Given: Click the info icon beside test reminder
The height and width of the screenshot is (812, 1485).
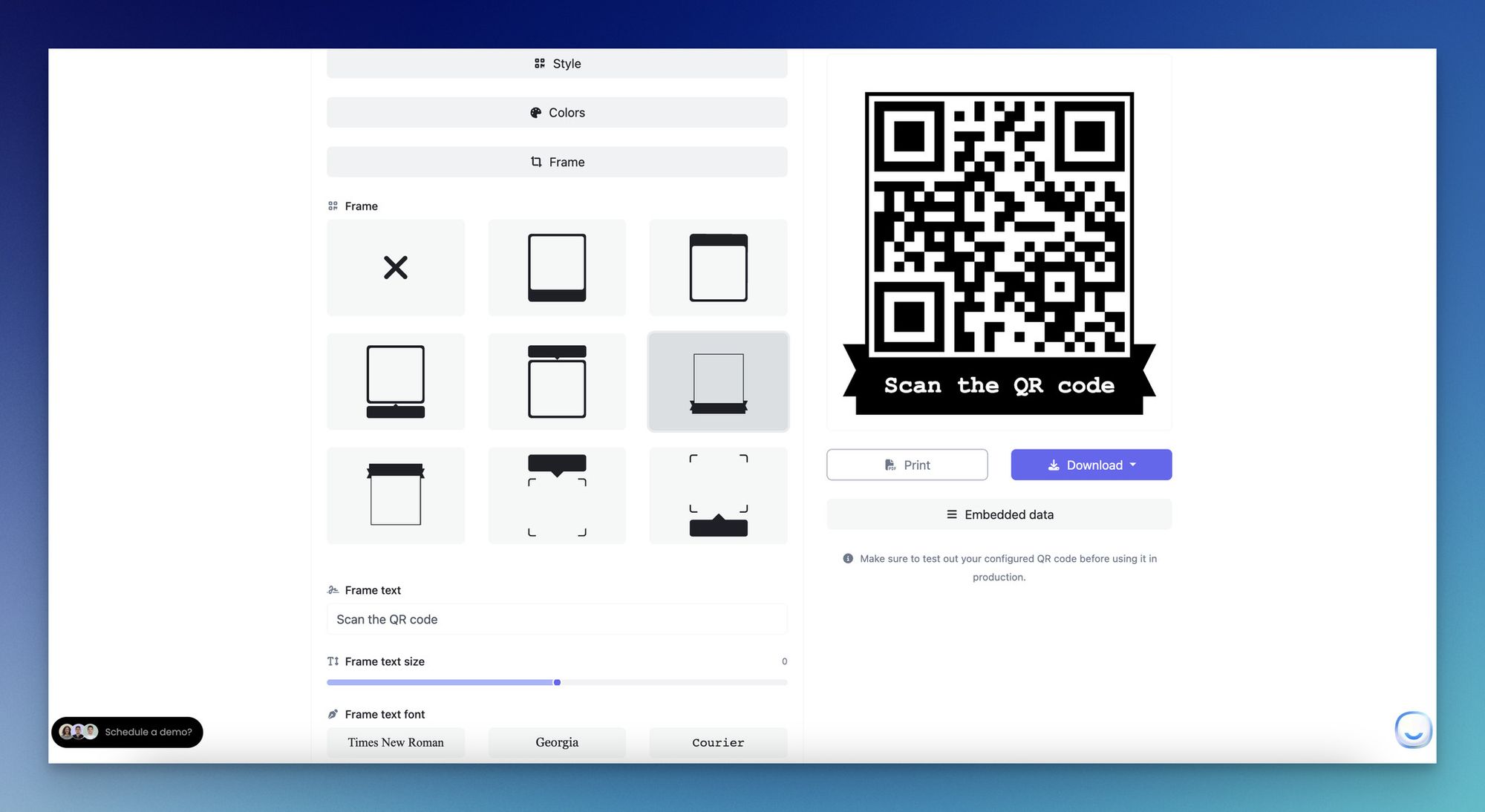Looking at the screenshot, I should tap(848, 558).
